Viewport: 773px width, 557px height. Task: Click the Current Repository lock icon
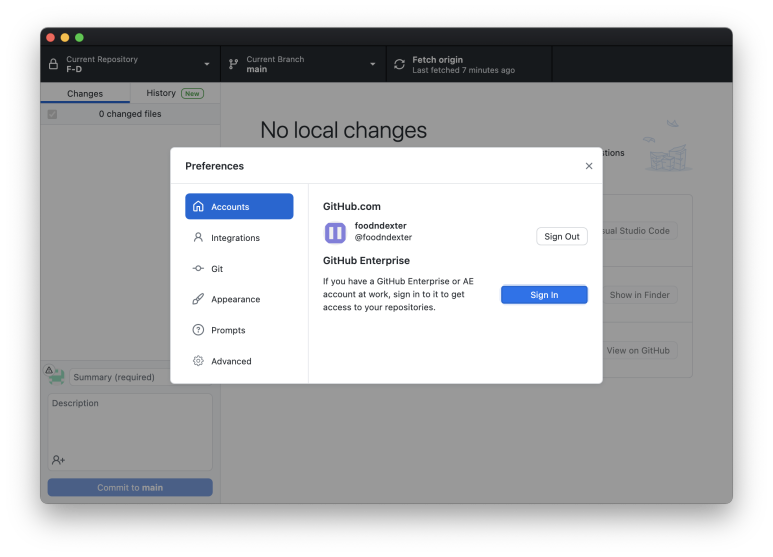click(53, 64)
